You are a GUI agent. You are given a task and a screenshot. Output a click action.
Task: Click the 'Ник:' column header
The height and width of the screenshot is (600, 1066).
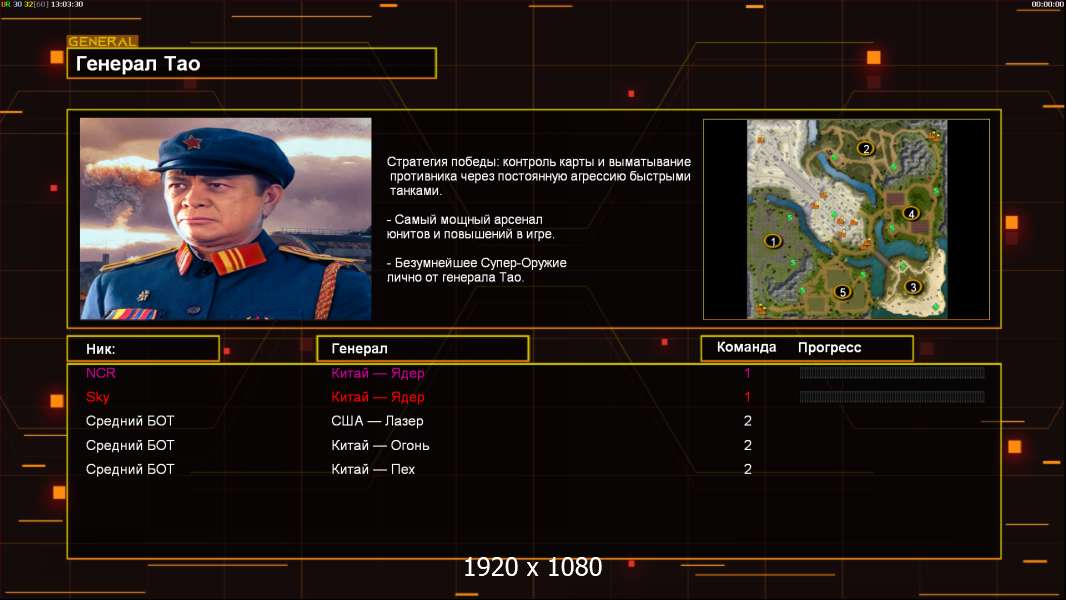click(143, 349)
